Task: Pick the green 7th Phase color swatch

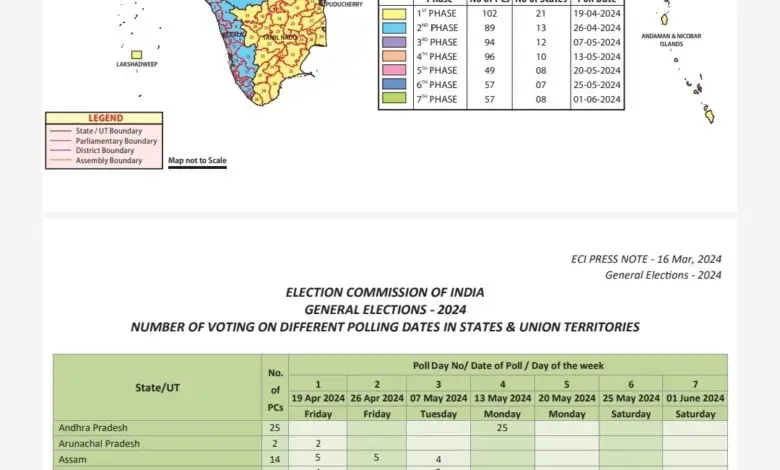Action: tap(394, 98)
